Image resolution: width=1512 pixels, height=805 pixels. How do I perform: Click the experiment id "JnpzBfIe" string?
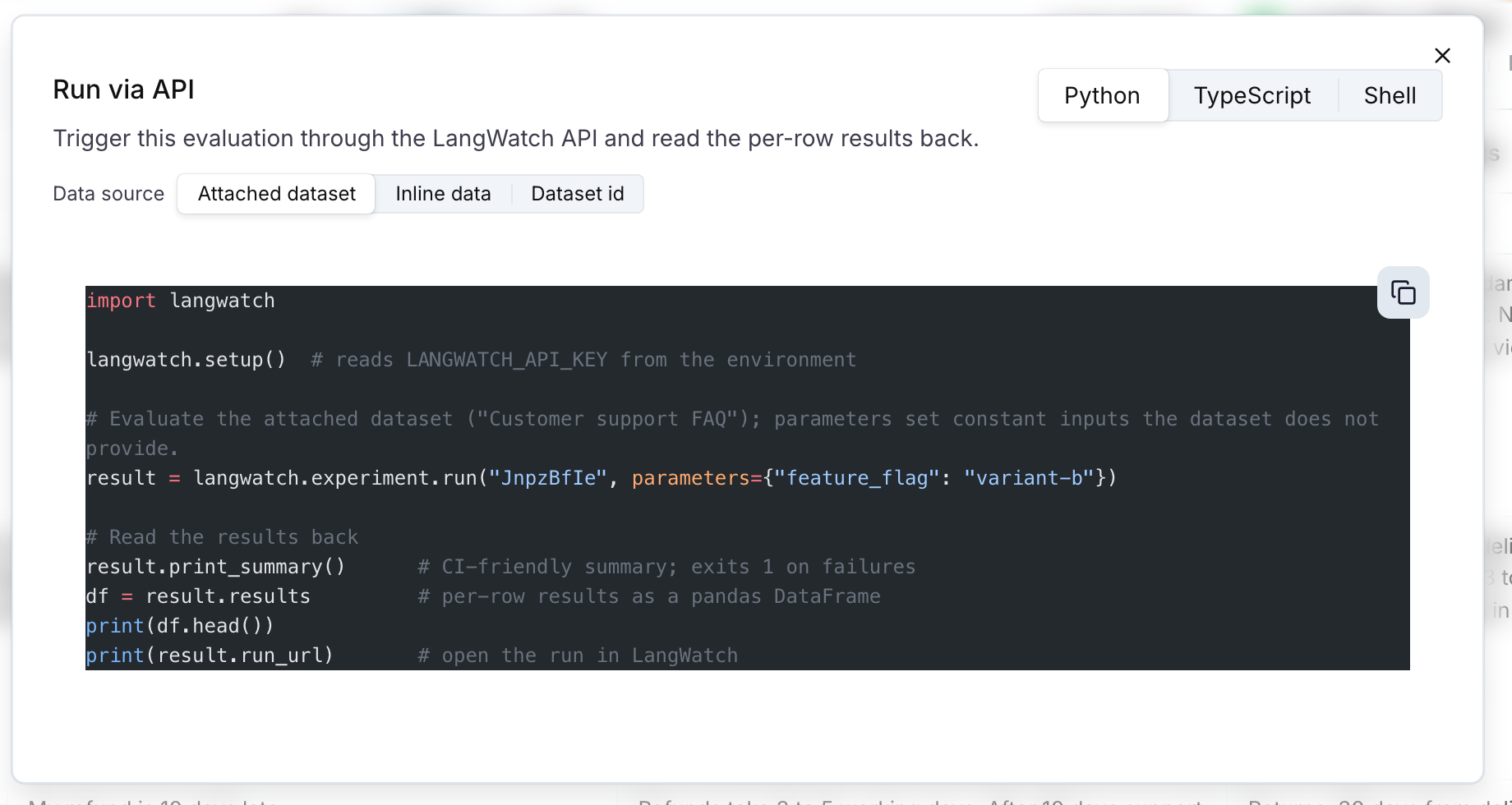pyautogui.click(x=548, y=478)
